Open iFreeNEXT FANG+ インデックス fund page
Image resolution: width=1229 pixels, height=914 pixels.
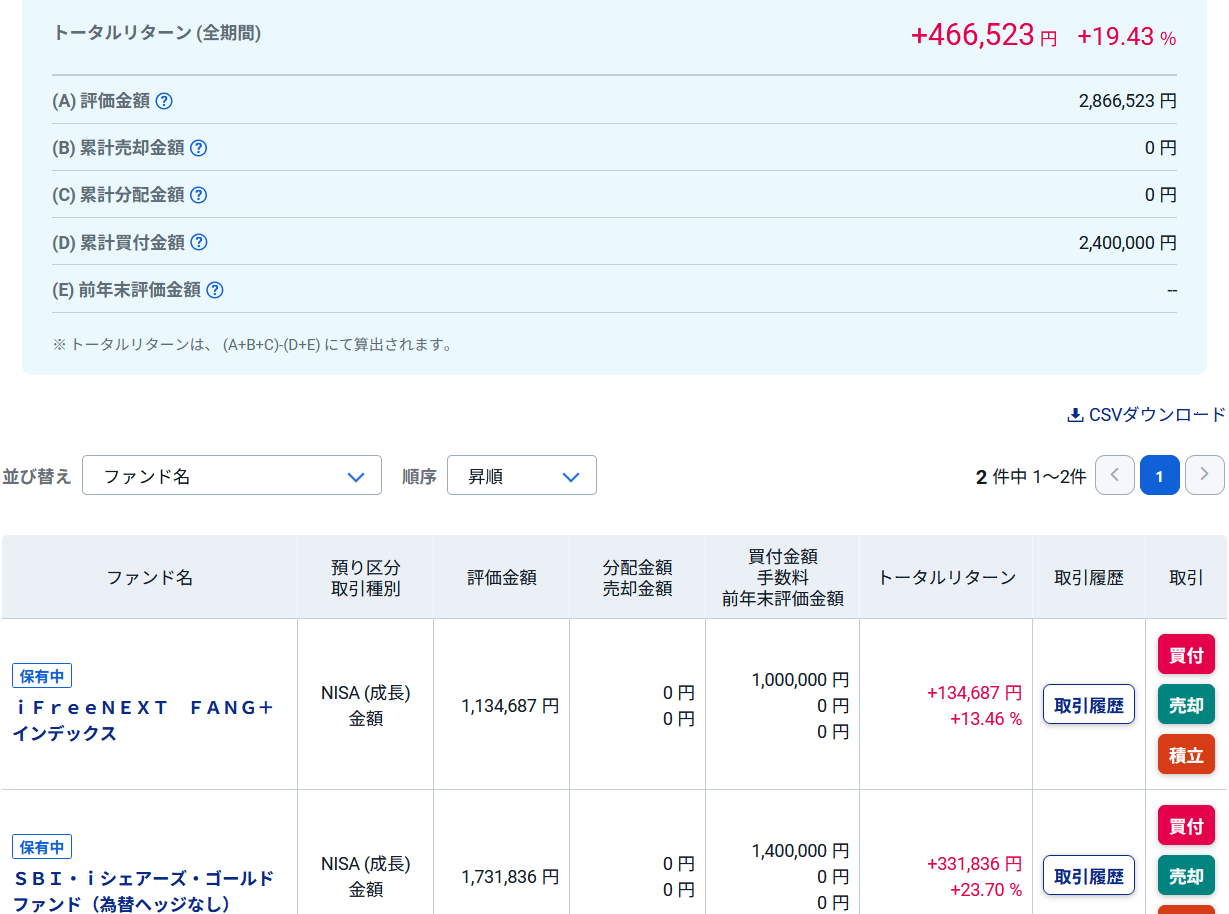(x=143, y=720)
